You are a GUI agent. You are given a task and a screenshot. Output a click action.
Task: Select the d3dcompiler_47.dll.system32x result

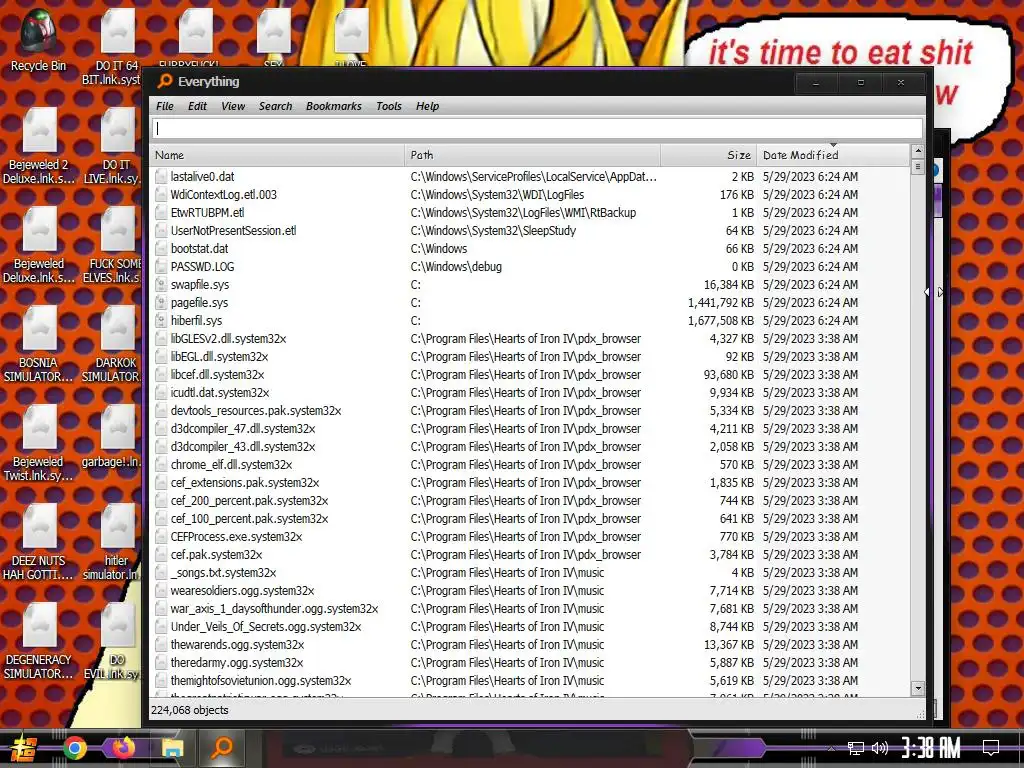243,429
